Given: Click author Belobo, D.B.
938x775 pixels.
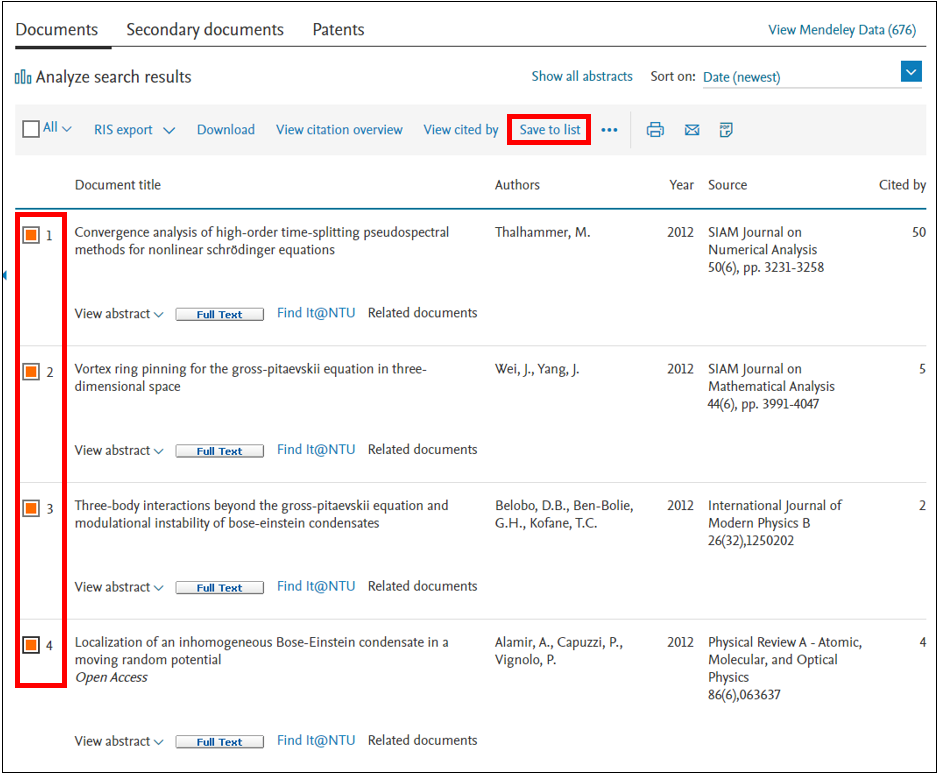Looking at the screenshot, I should (x=531, y=506).
